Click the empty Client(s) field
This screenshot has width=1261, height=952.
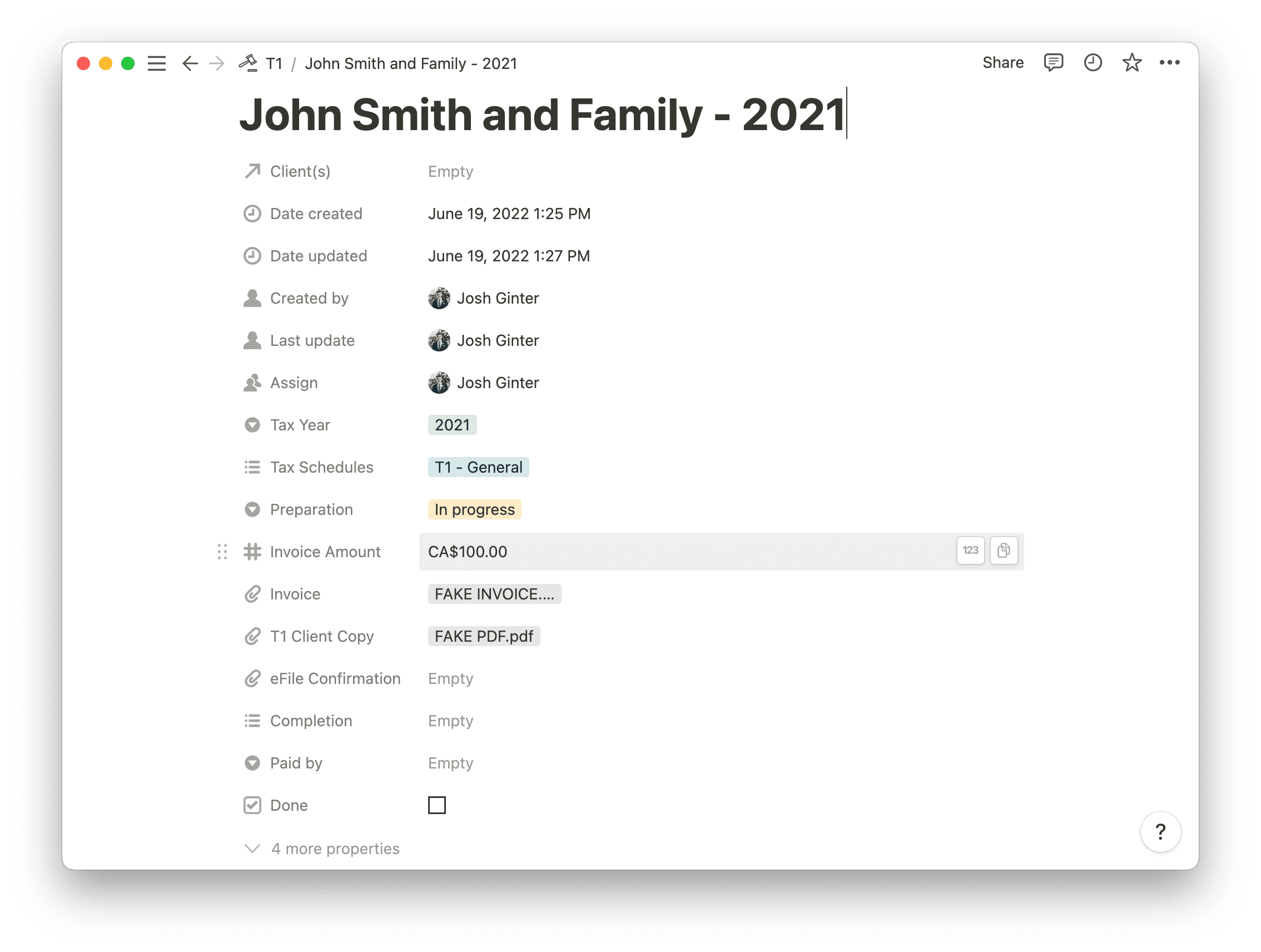[450, 171]
